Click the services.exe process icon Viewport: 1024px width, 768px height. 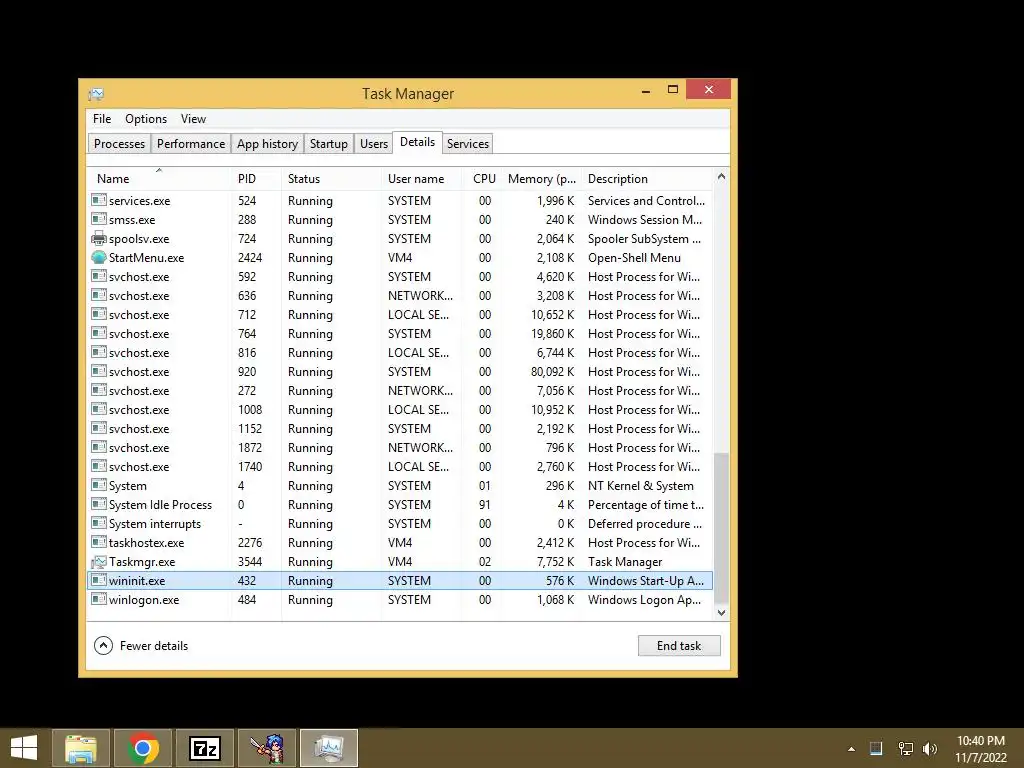tap(99, 200)
